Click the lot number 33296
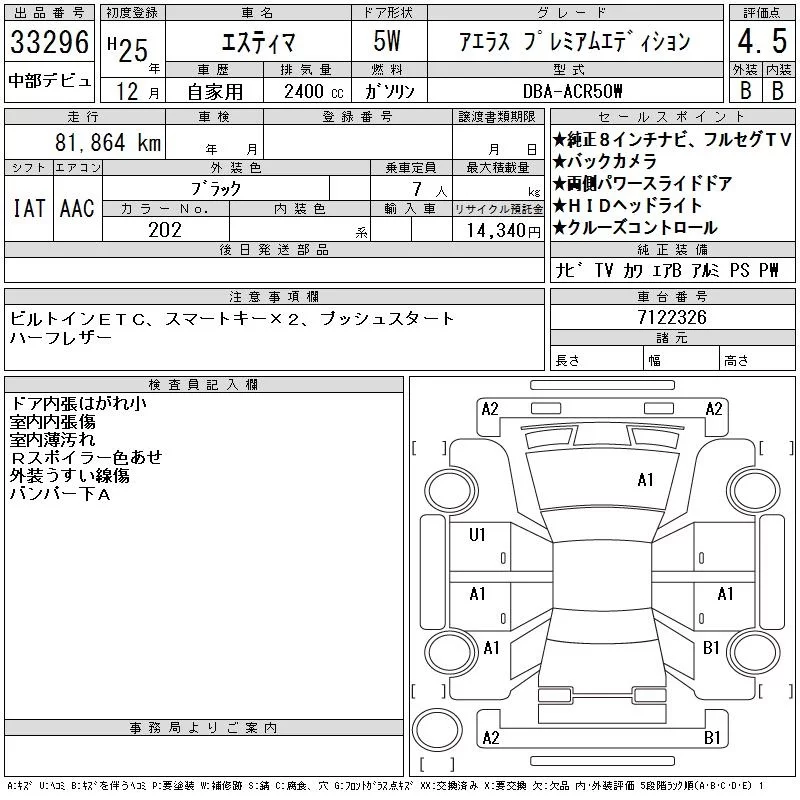800x800 pixels. [x=49, y=44]
